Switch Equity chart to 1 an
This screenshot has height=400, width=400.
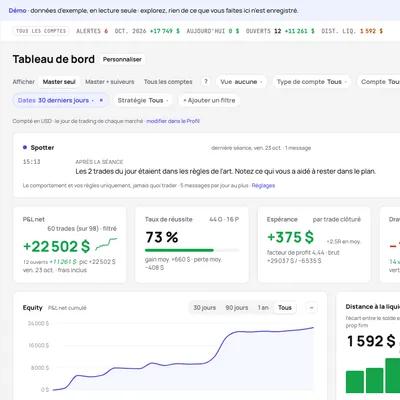(x=263, y=308)
